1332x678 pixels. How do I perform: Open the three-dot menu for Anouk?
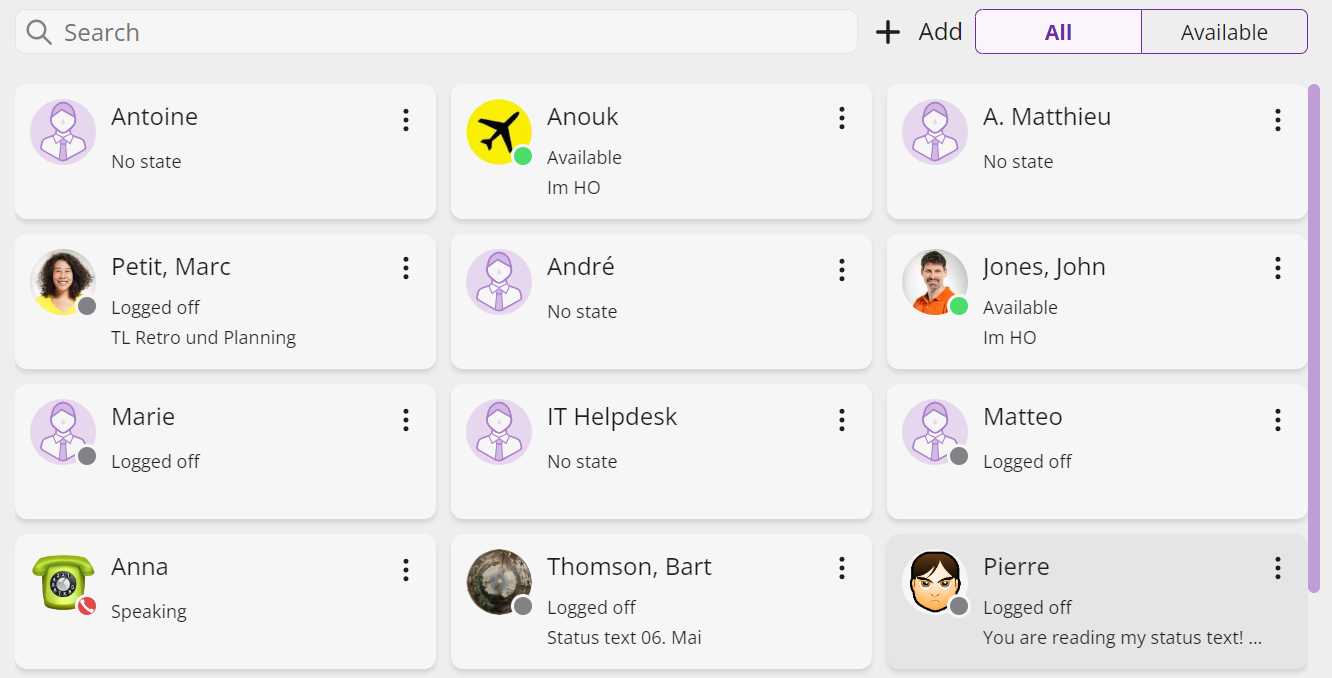(841, 118)
